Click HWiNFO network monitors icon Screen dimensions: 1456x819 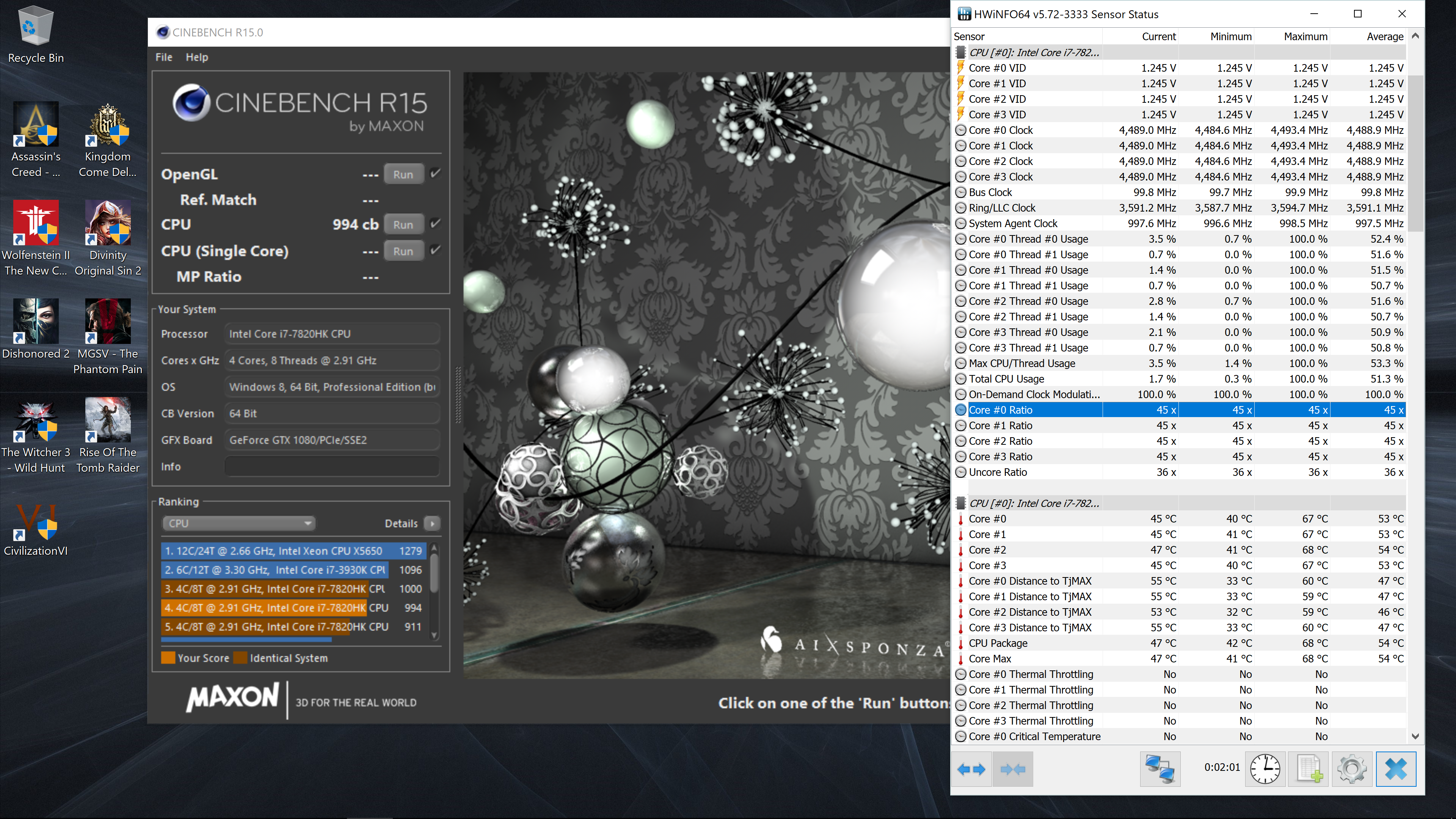pyautogui.click(x=1160, y=769)
